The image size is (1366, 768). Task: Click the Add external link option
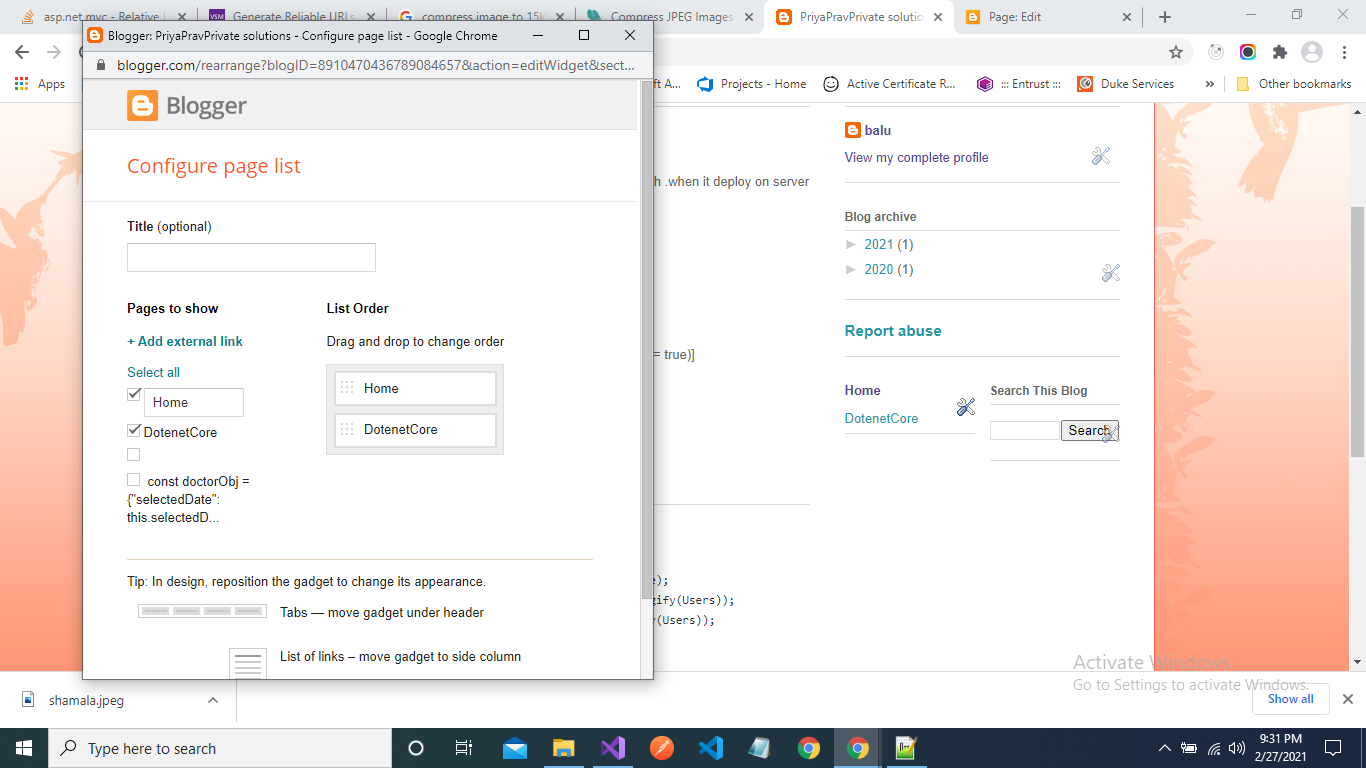[x=185, y=341]
